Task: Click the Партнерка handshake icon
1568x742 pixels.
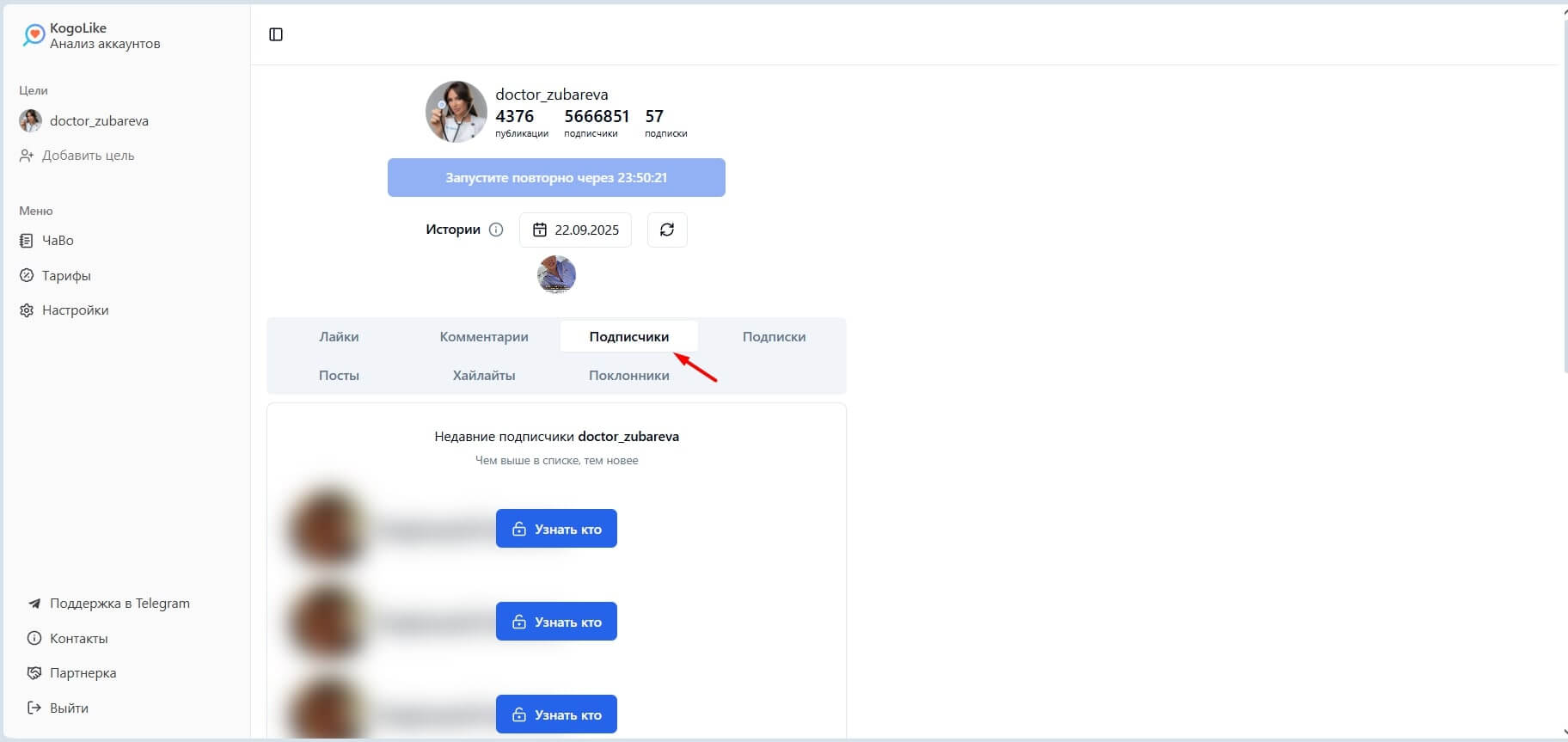Action: coord(34,673)
